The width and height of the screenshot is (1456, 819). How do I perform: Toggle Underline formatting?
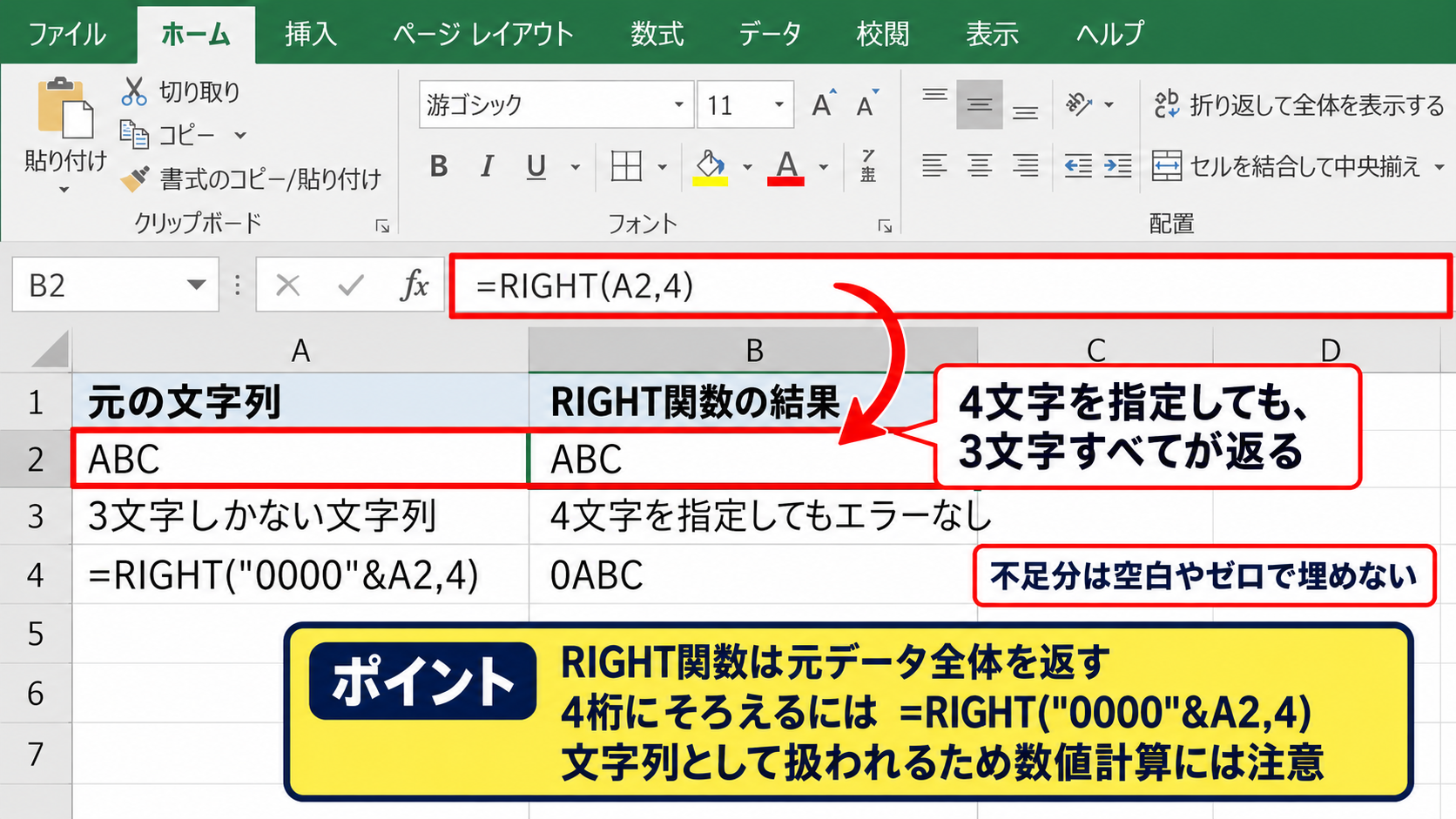click(x=536, y=166)
